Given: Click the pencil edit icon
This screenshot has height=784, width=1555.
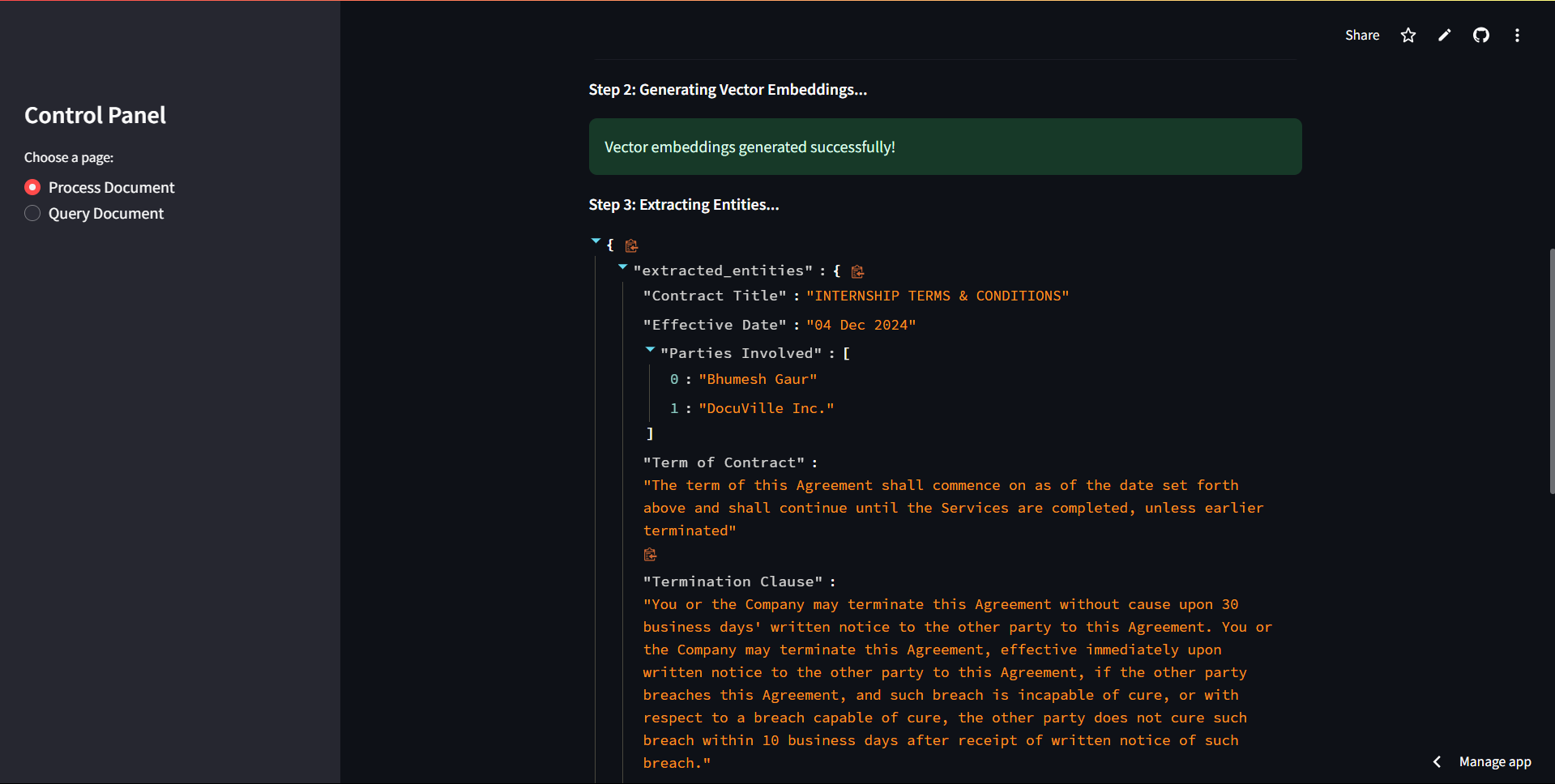Looking at the screenshot, I should click(x=1444, y=35).
